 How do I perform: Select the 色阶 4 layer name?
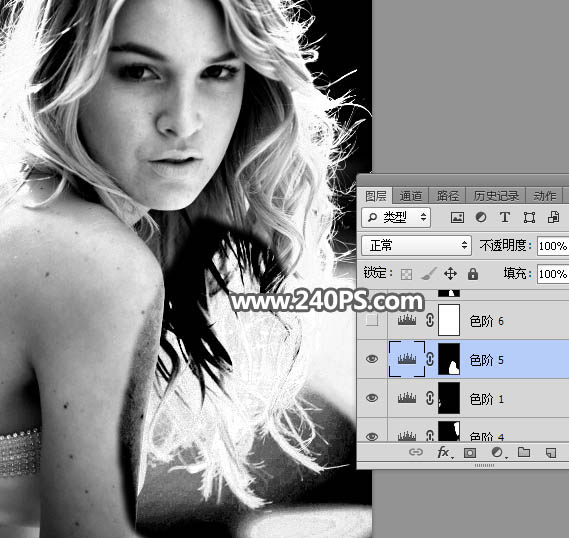pos(487,436)
